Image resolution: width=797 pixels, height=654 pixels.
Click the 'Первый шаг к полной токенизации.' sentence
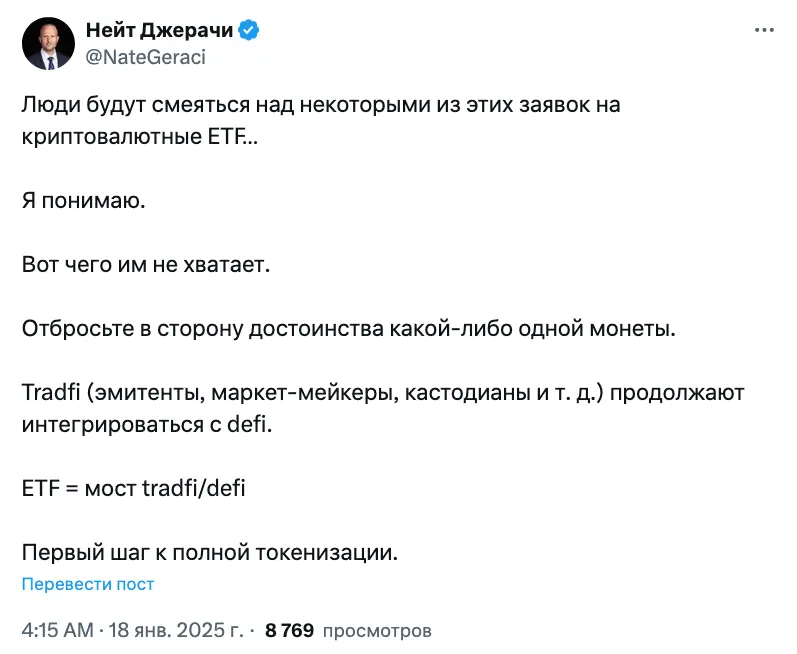(x=209, y=552)
